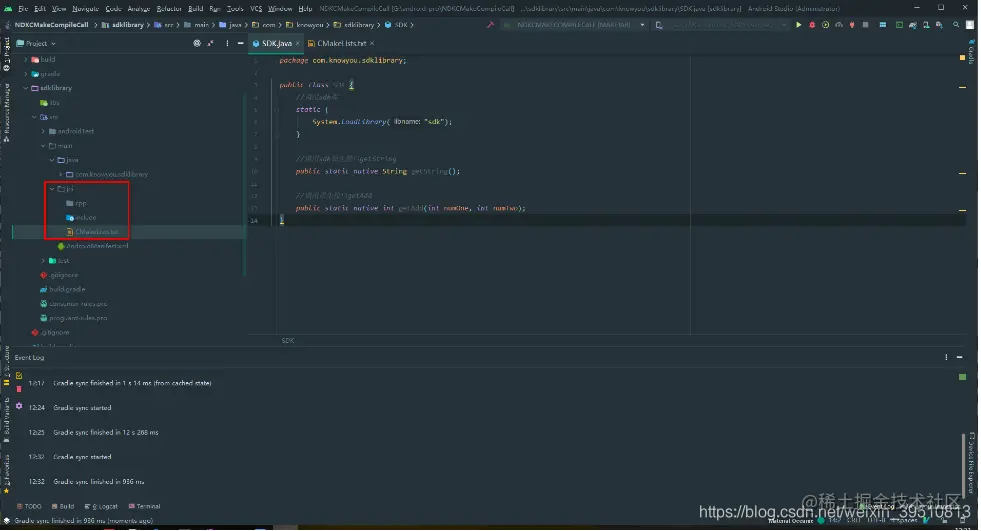The width and height of the screenshot is (981, 531).
Task: Expand the gradle folder in project tree
Action: coord(26,74)
